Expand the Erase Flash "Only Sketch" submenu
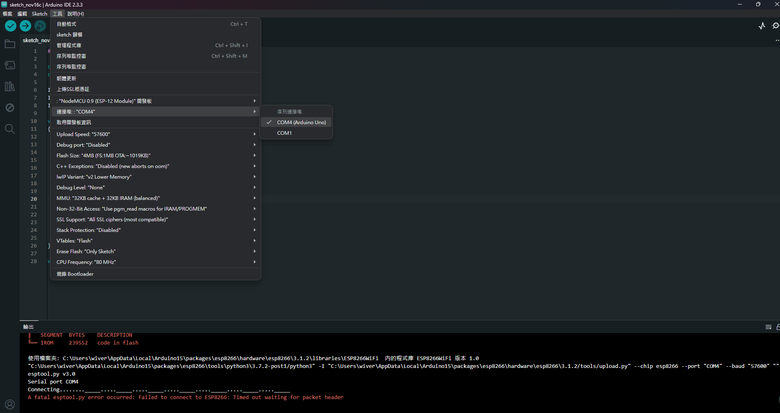This screenshot has width=780, height=413. 156,251
